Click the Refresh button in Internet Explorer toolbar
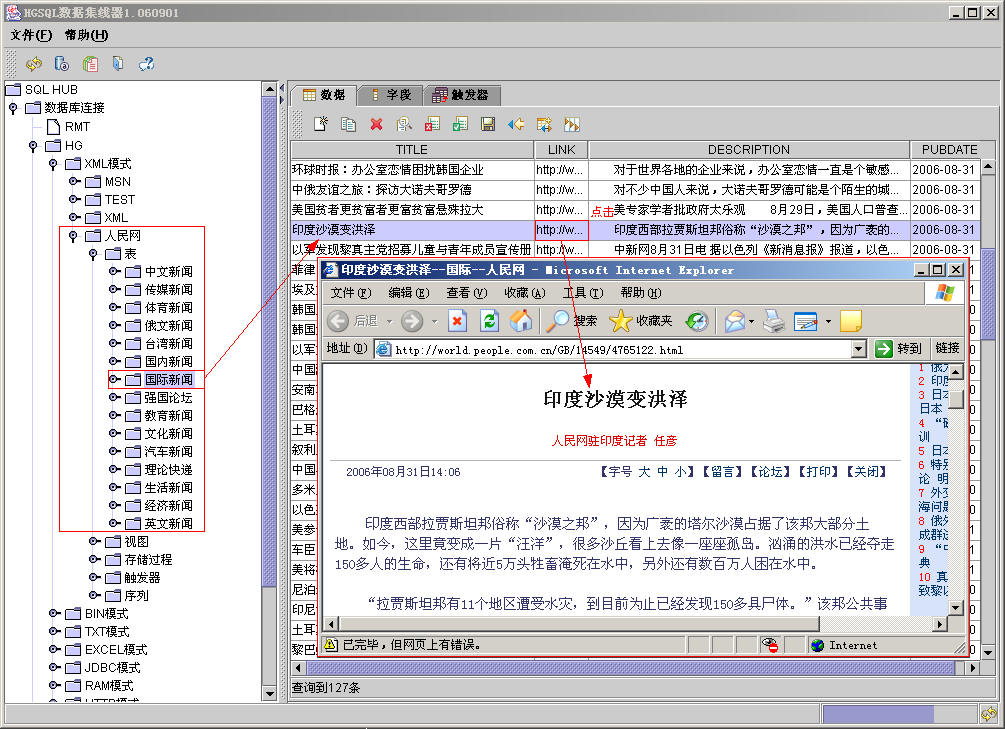1005x729 pixels. click(x=489, y=321)
